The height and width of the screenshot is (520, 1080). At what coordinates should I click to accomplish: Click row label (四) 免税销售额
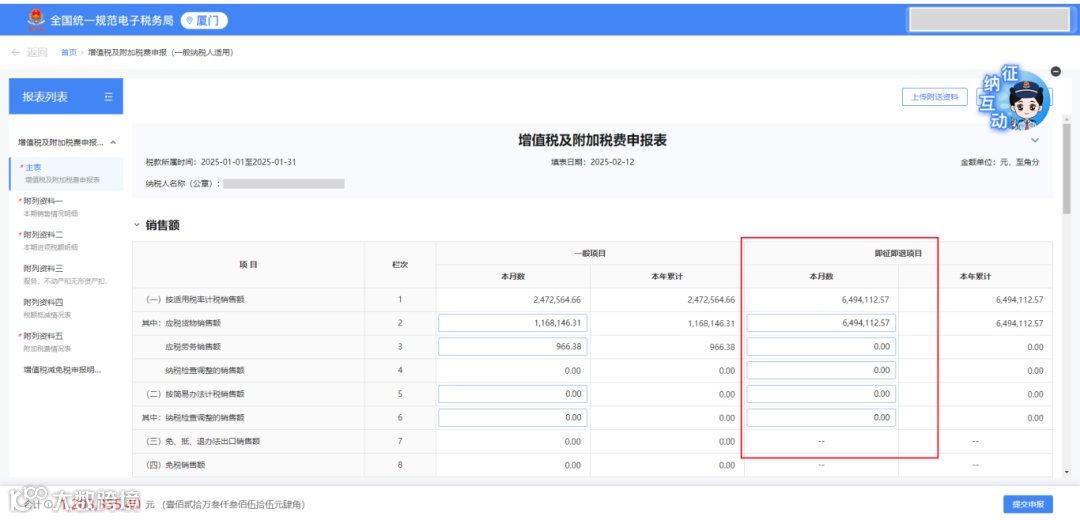coord(175,465)
